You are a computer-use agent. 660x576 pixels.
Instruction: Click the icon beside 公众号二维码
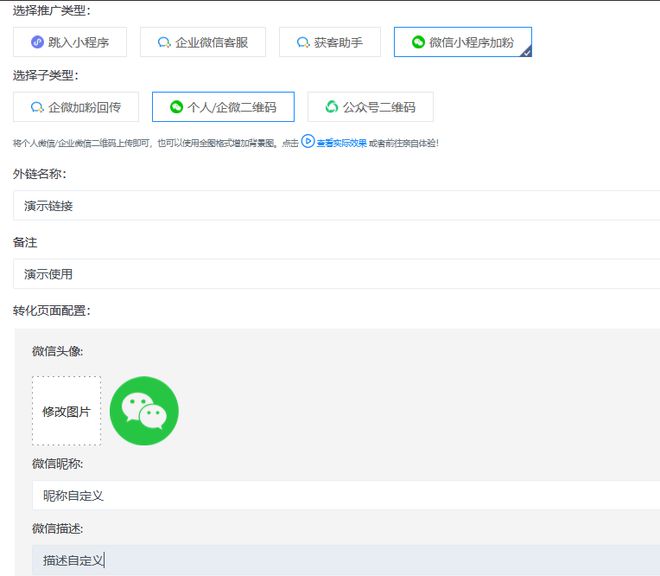coord(331,107)
